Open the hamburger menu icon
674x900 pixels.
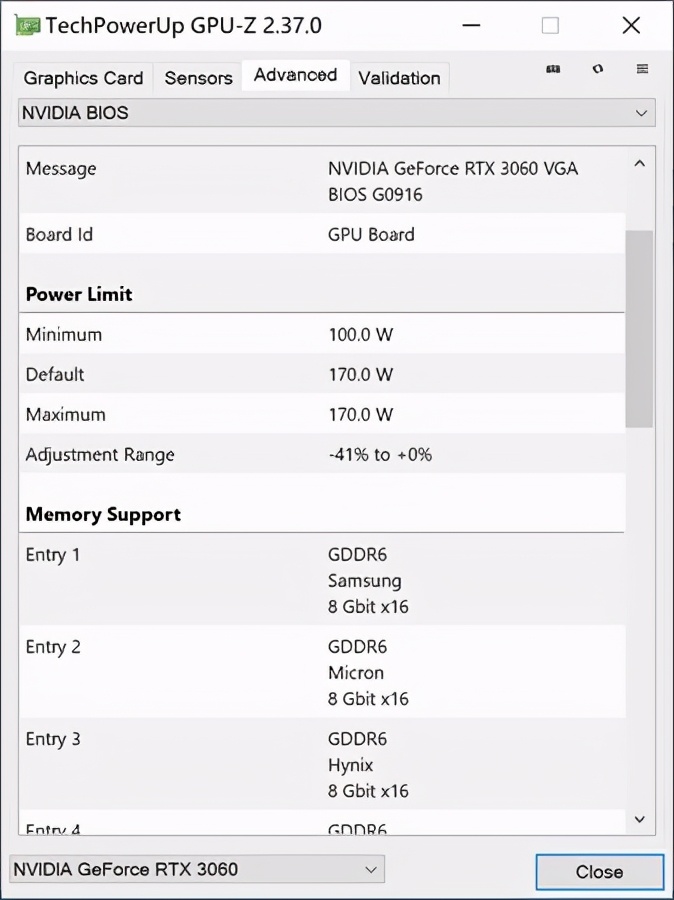coord(642,69)
